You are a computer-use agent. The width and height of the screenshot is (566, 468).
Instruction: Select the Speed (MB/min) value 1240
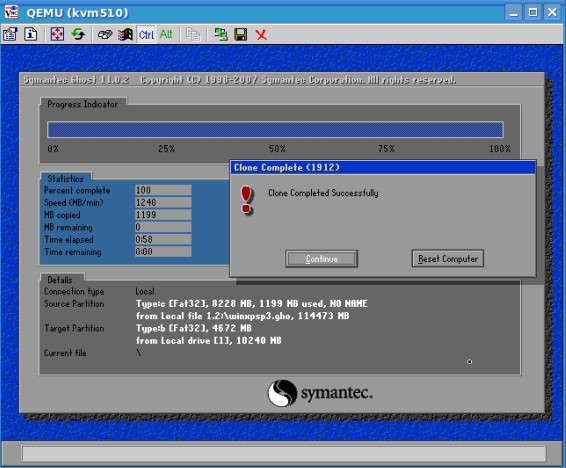[163, 202]
